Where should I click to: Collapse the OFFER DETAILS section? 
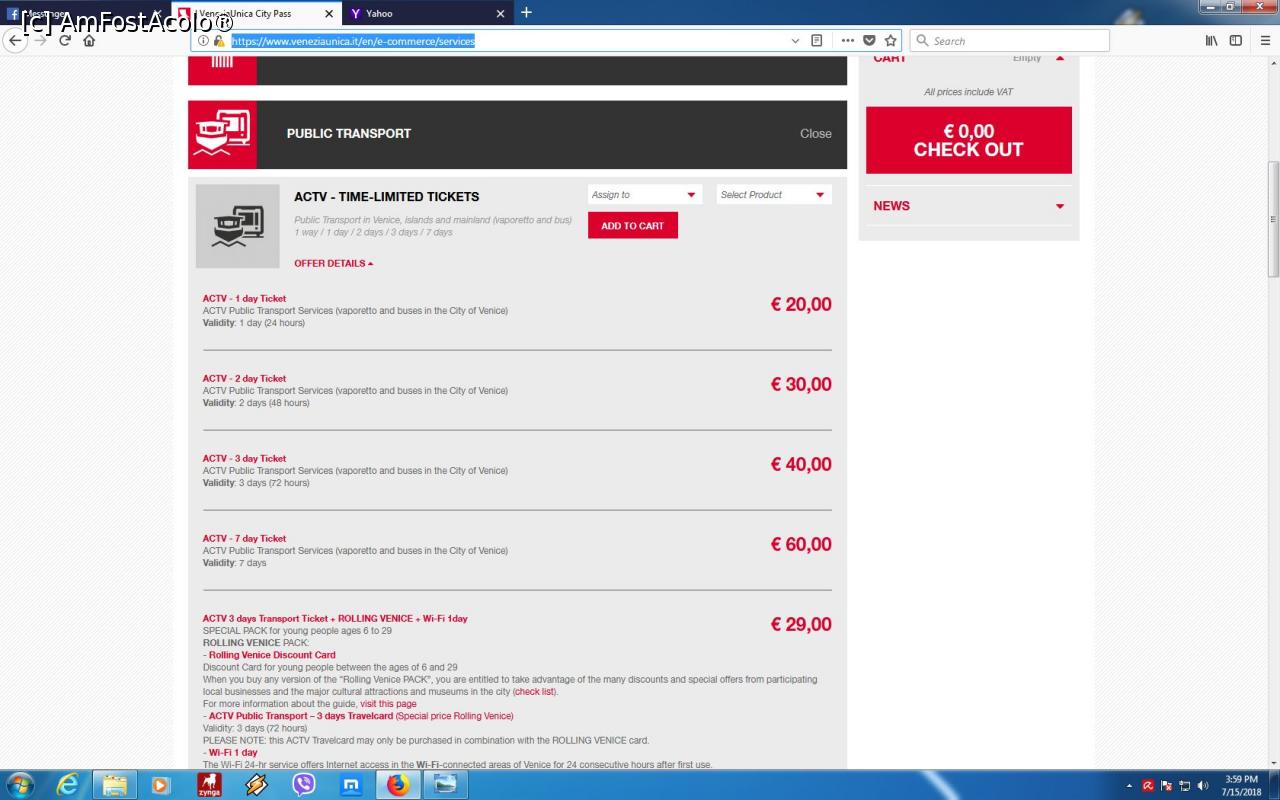pyautogui.click(x=333, y=264)
